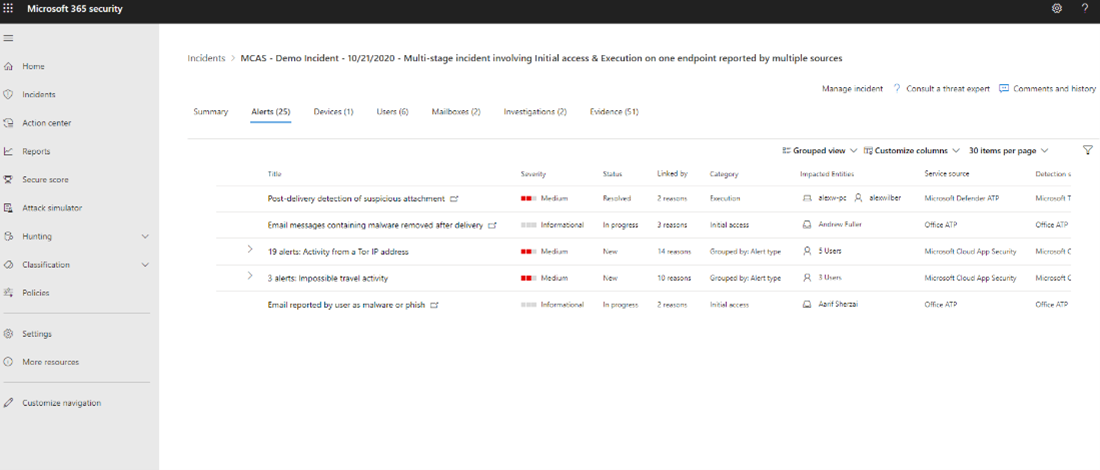Select the Alerts (25) tab
Screen dimensions: 1100x470
(271, 112)
